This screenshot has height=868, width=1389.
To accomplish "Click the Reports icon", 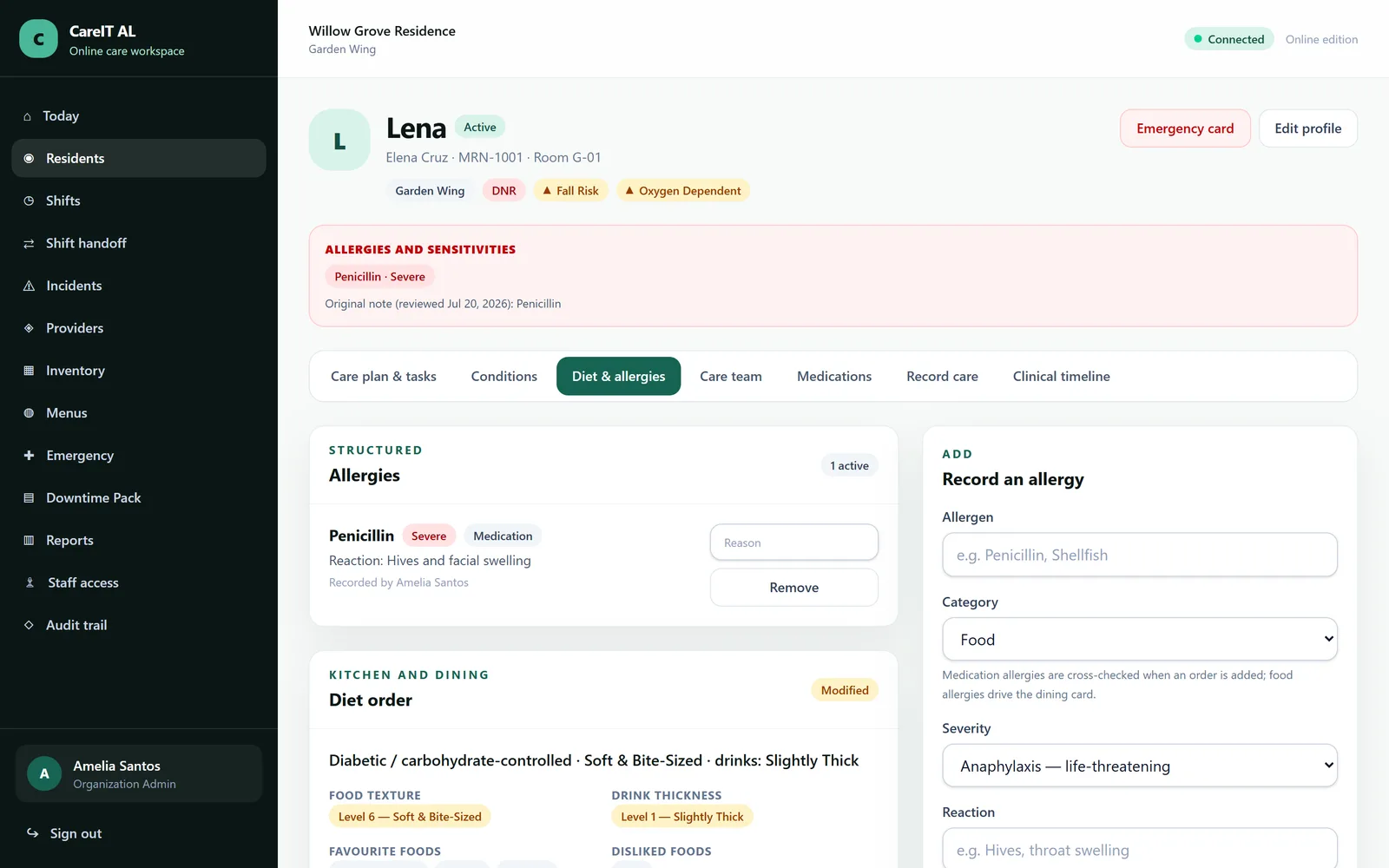I will point(29,540).
